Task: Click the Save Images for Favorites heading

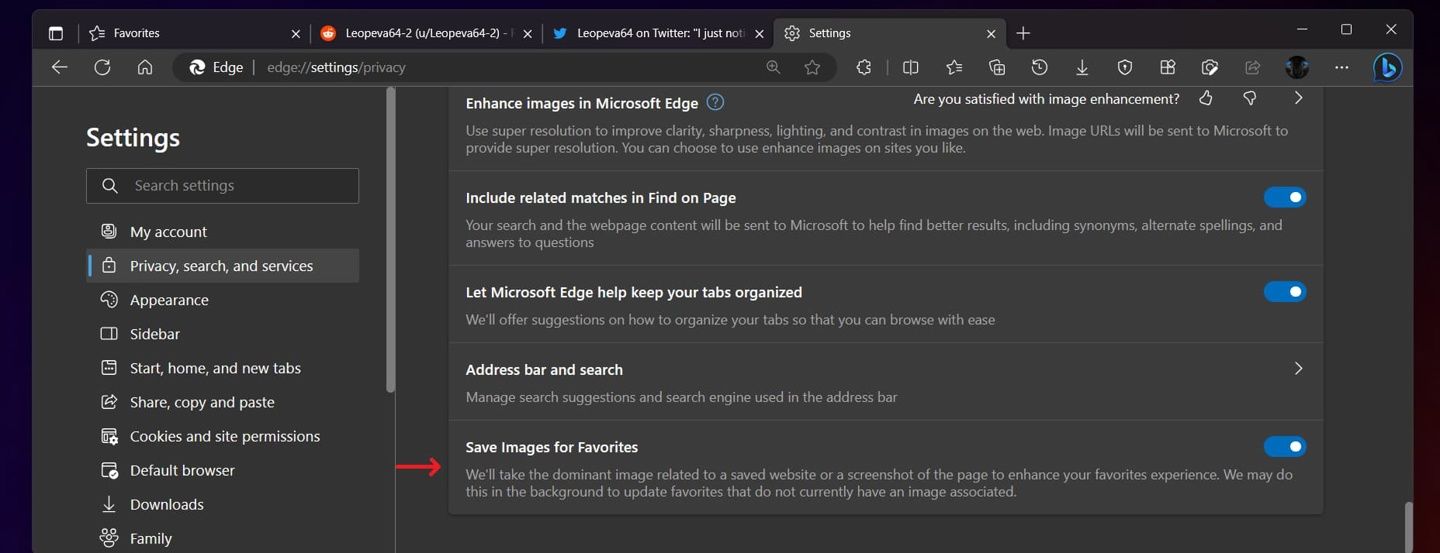Action: 552,446
